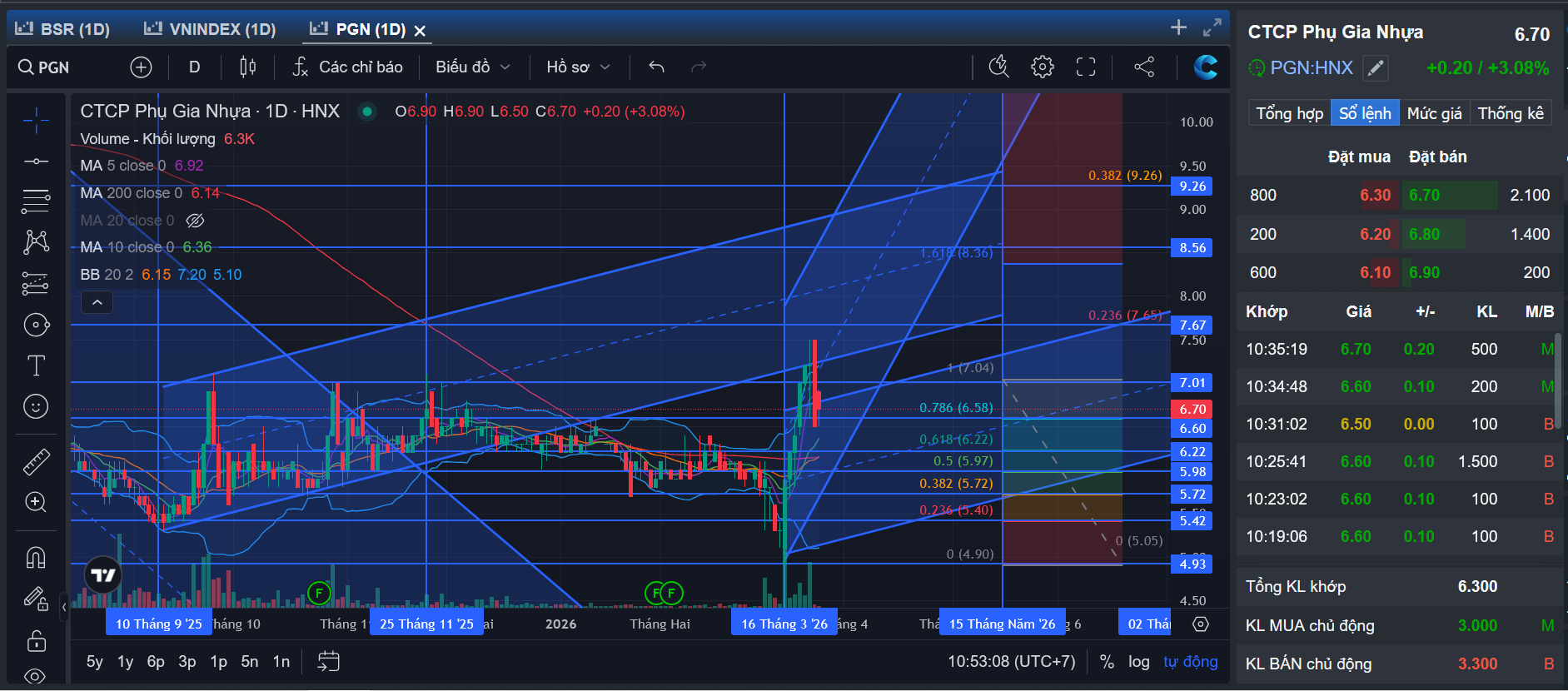
Task: Select the ruler measure tool
Action: [36, 461]
